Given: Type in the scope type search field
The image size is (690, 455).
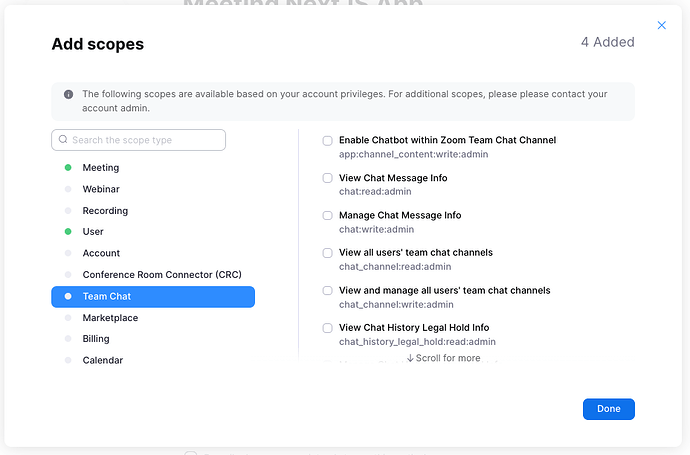Looking at the screenshot, I should point(145,140).
